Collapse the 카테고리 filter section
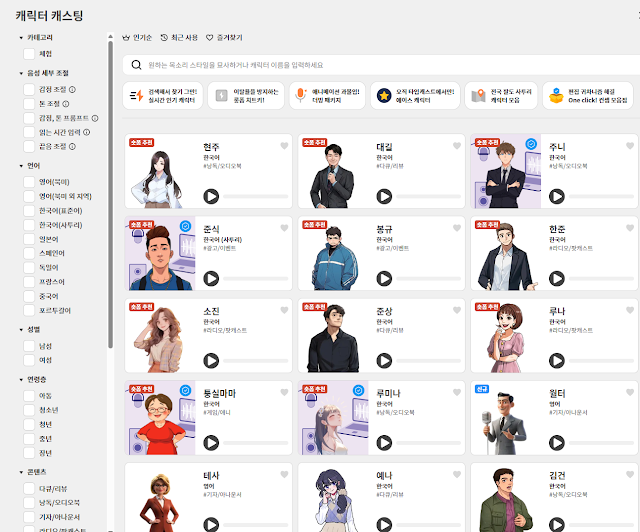This screenshot has width=640, height=532. [21, 38]
